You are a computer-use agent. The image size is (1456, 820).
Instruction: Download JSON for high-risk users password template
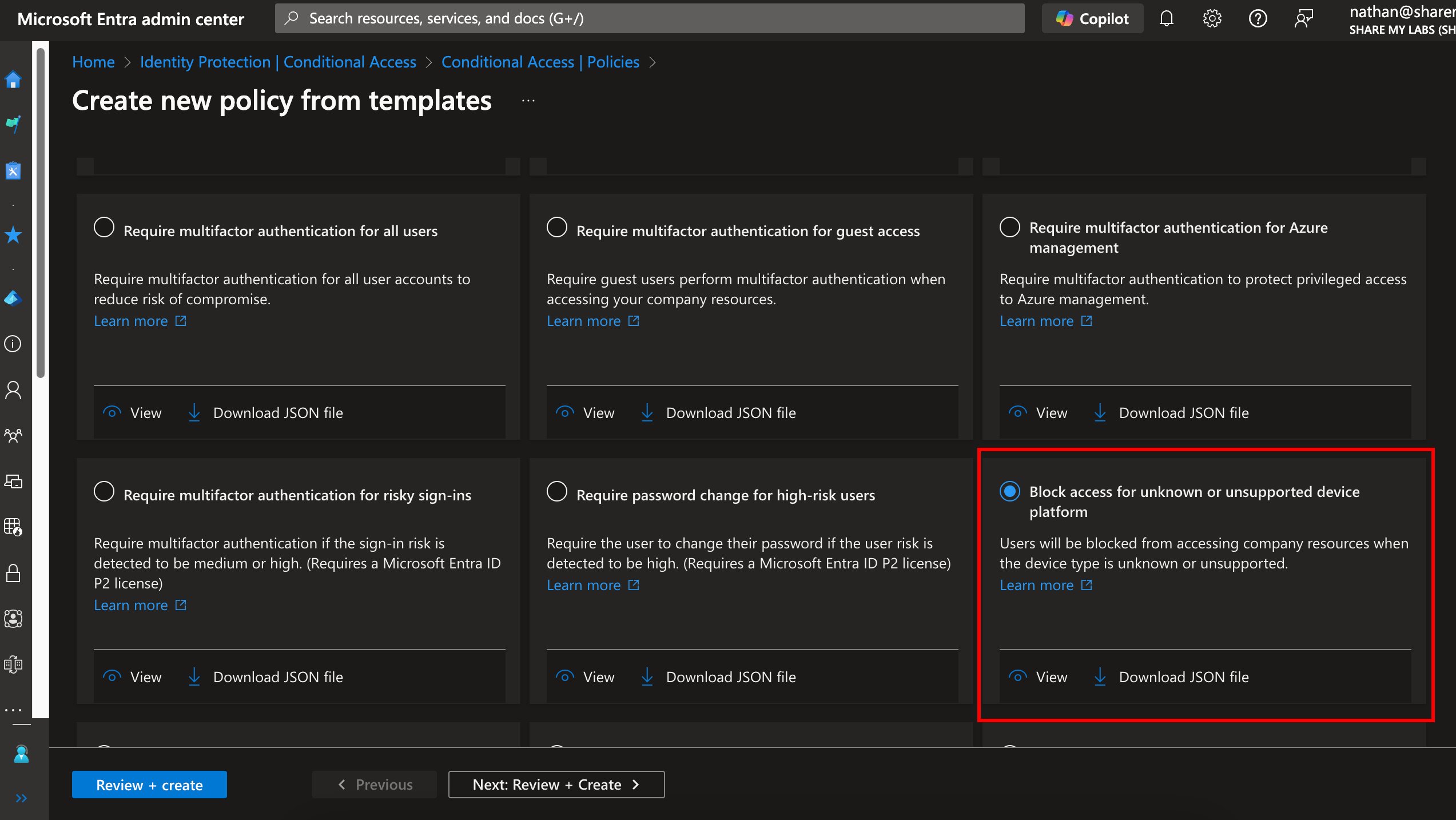pos(718,677)
